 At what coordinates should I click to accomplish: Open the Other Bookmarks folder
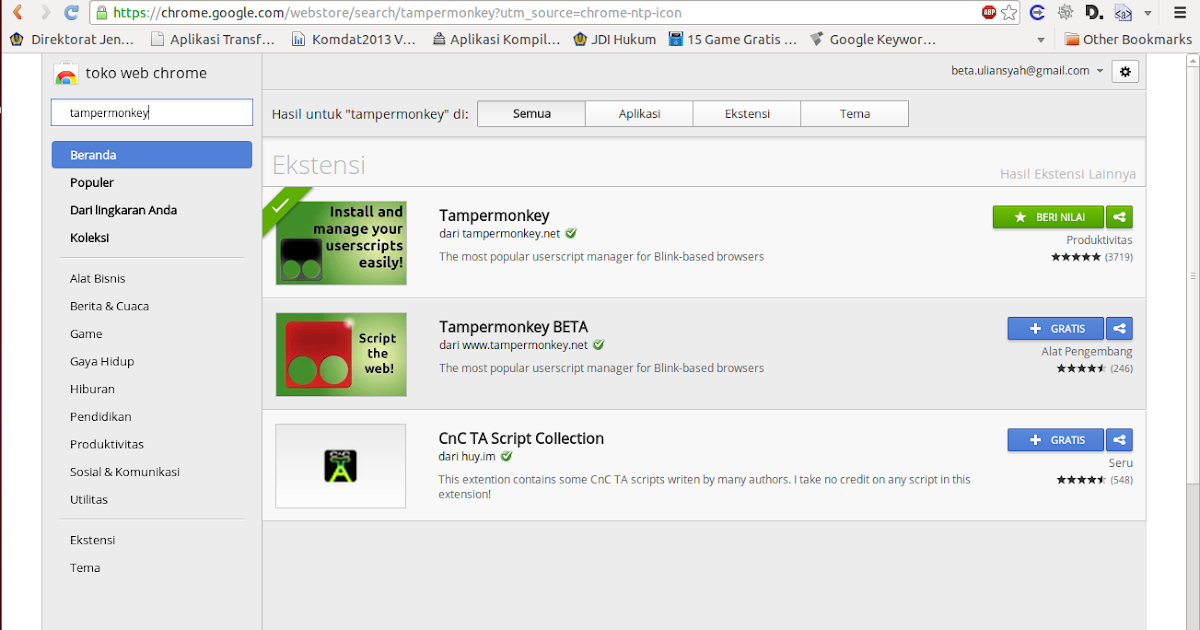click(x=1128, y=40)
